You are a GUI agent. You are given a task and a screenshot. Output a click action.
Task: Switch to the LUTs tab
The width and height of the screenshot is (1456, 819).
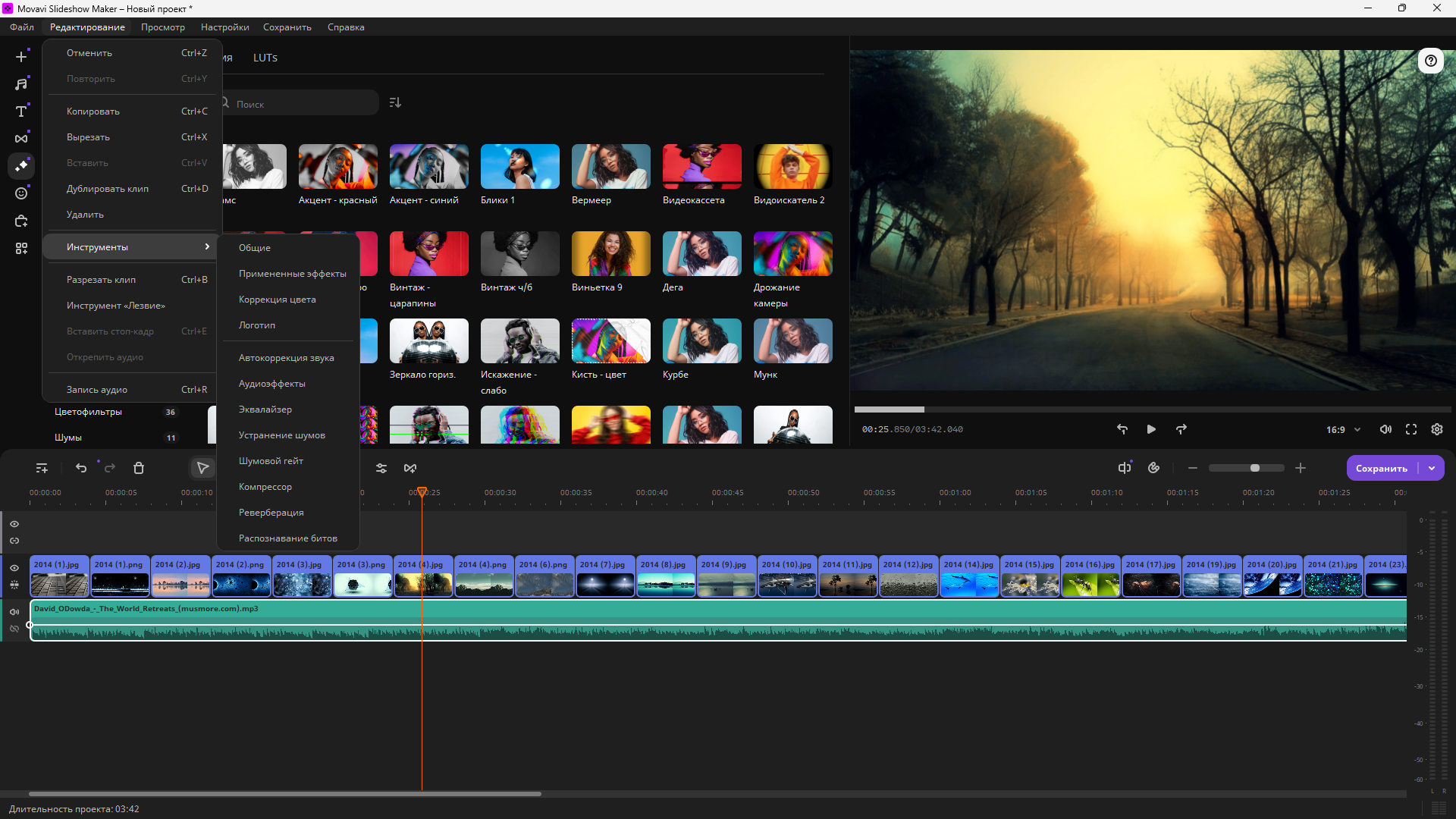(265, 58)
